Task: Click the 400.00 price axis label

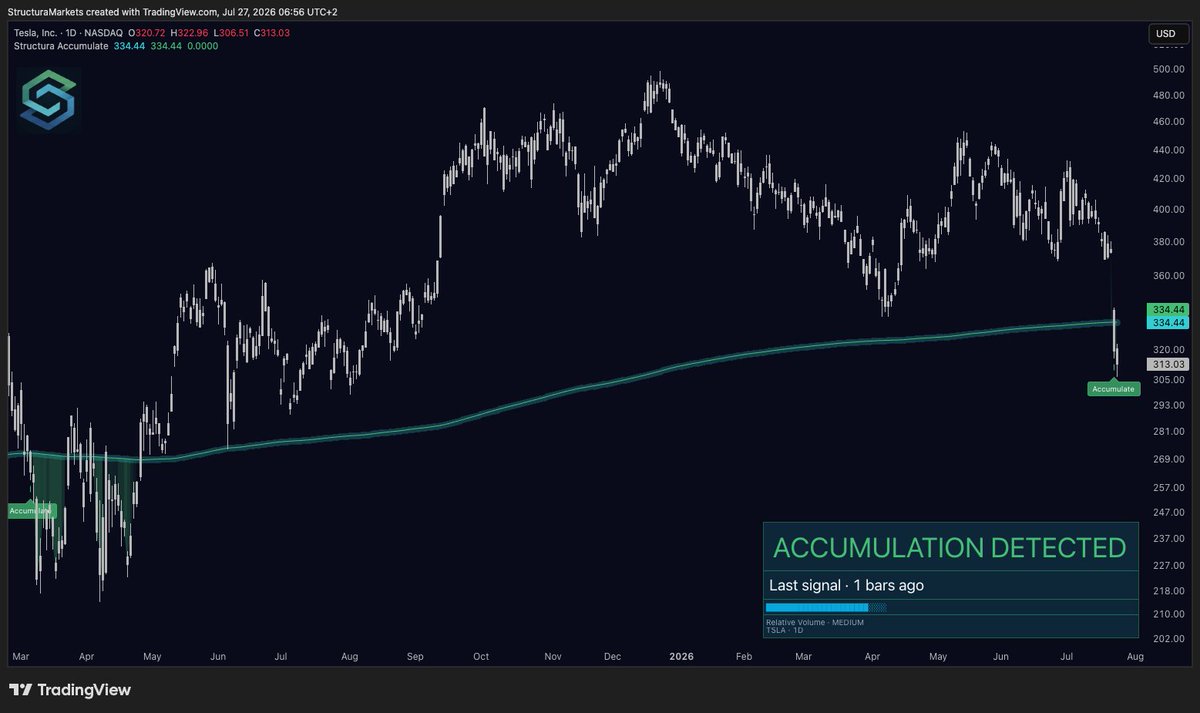Action: pos(1168,210)
